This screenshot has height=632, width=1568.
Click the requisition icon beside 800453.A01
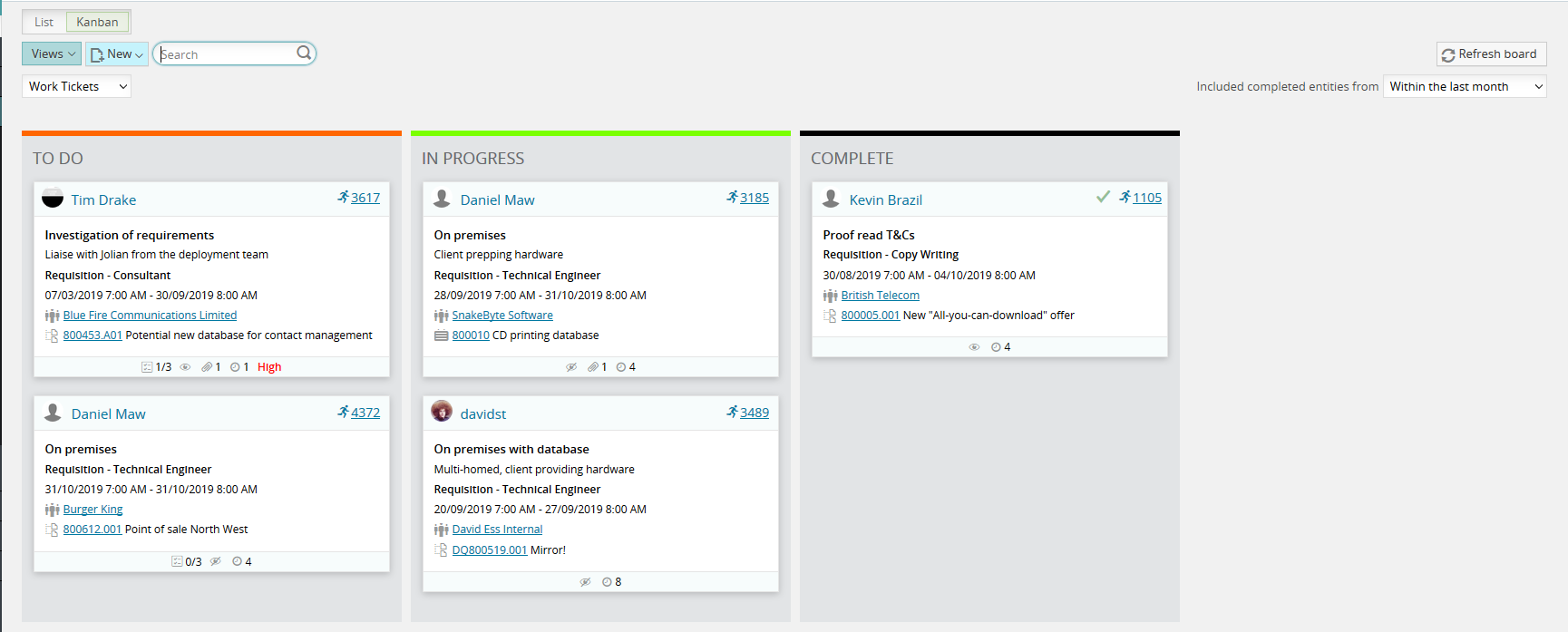[52, 335]
